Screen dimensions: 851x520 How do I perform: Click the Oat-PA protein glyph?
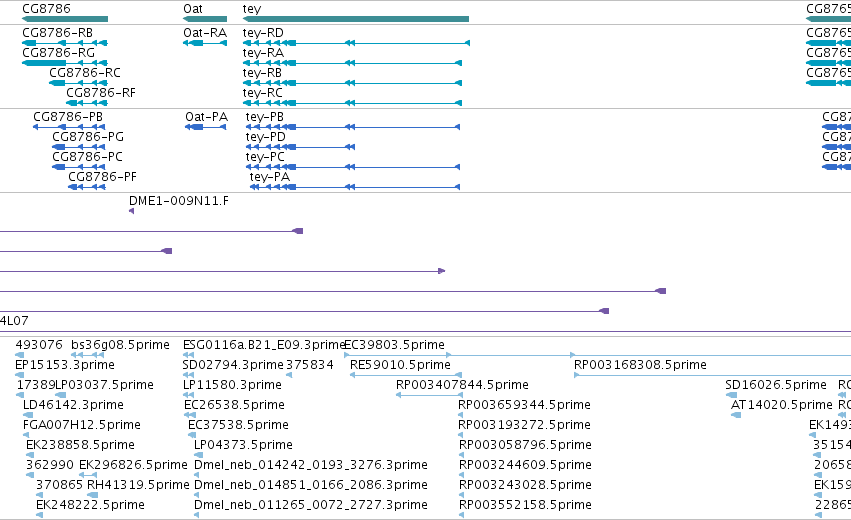pos(205,127)
